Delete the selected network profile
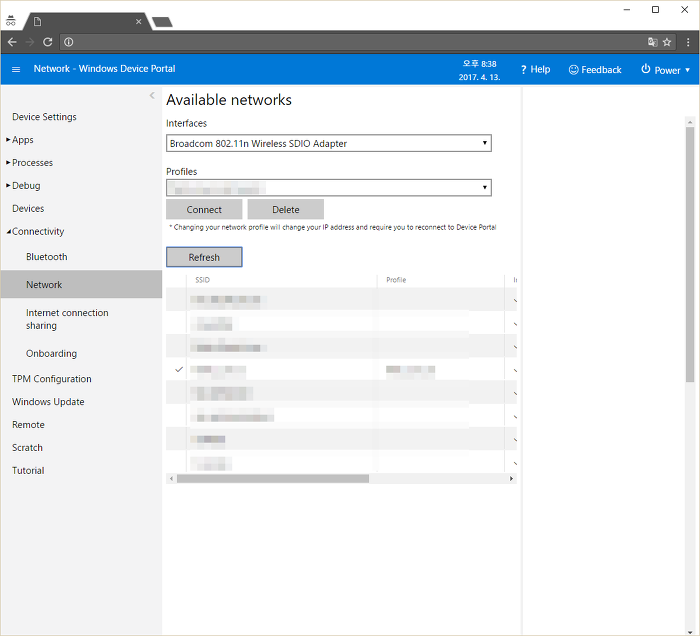 [x=286, y=209]
